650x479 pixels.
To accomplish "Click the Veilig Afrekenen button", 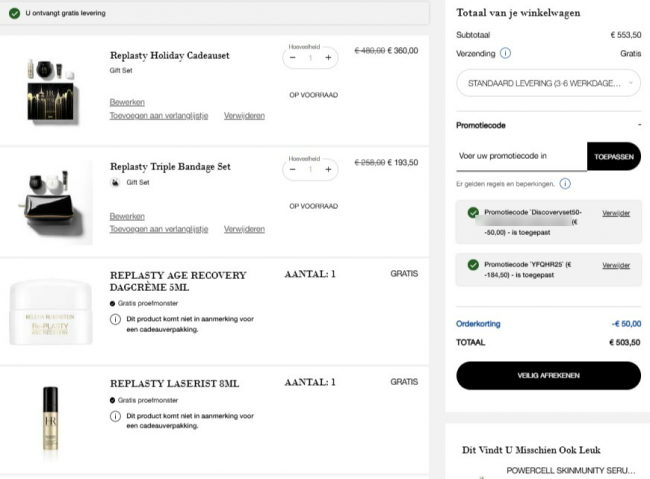I will 548,376.
